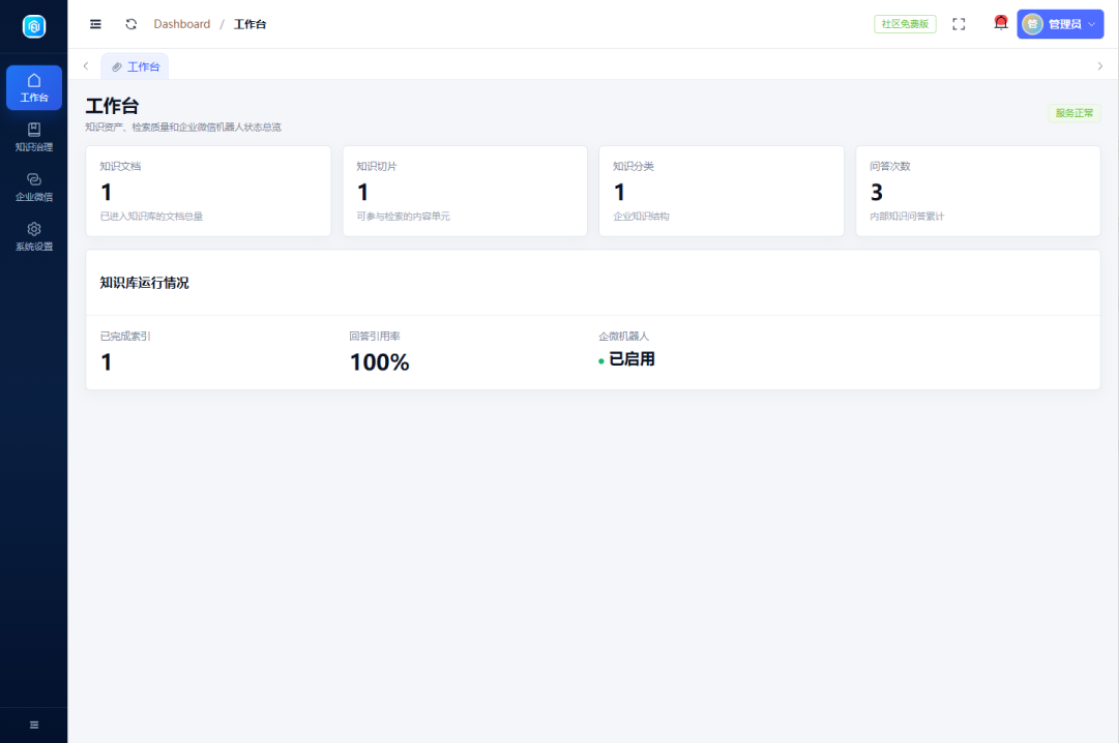This screenshot has width=1119, height=743.
Task: Click Dashboard breadcrumb link
Action: (182, 24)
